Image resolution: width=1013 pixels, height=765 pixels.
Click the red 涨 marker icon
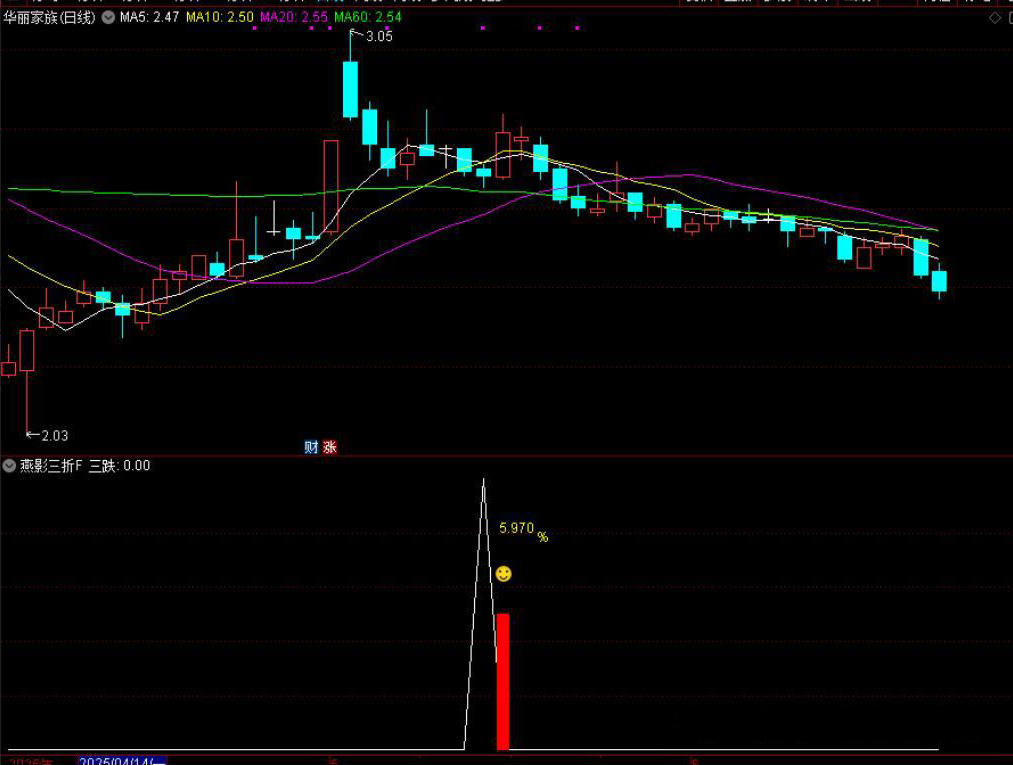[x=329, y=447]
